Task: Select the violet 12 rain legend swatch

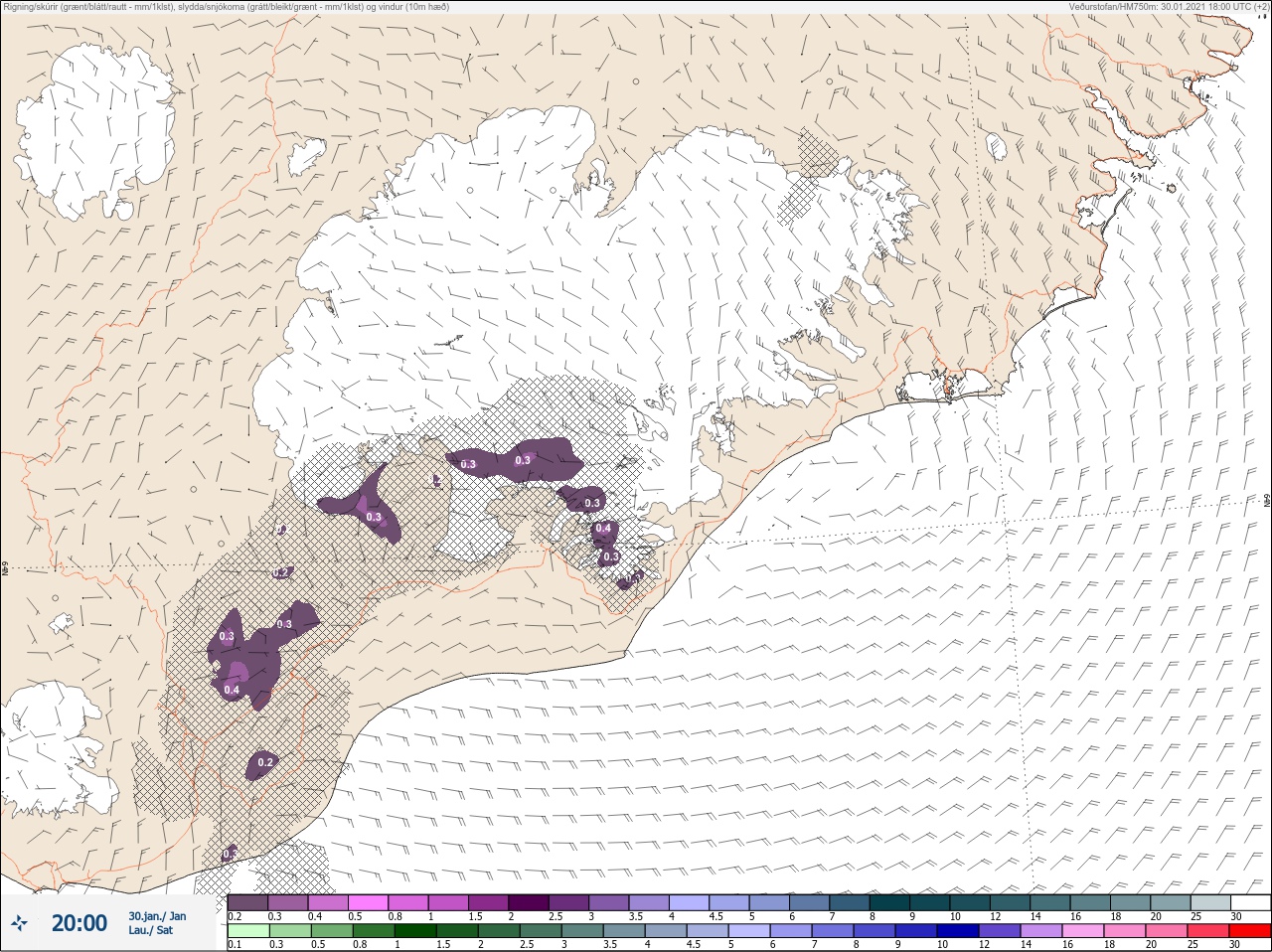Action: [x=1000, y=932]
